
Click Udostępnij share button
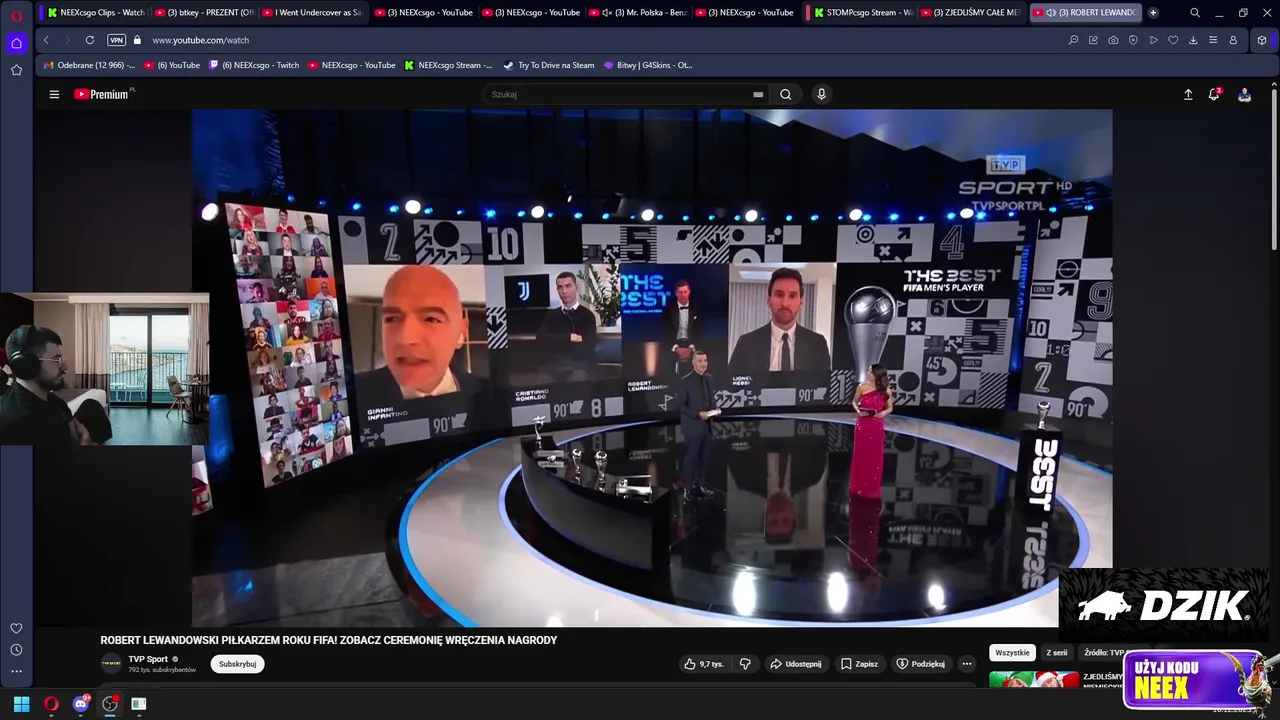tap(795, 664)
